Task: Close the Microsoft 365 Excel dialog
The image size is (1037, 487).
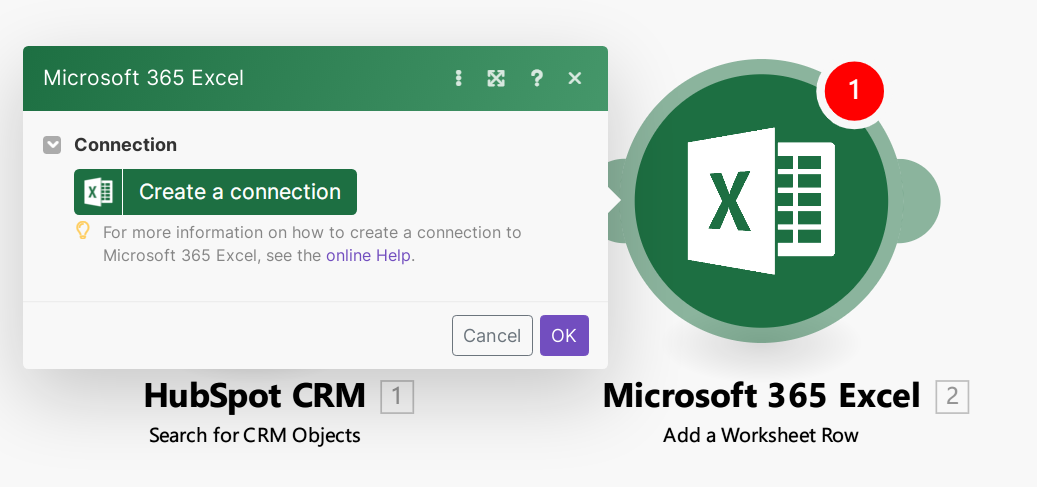Action: 575,79
